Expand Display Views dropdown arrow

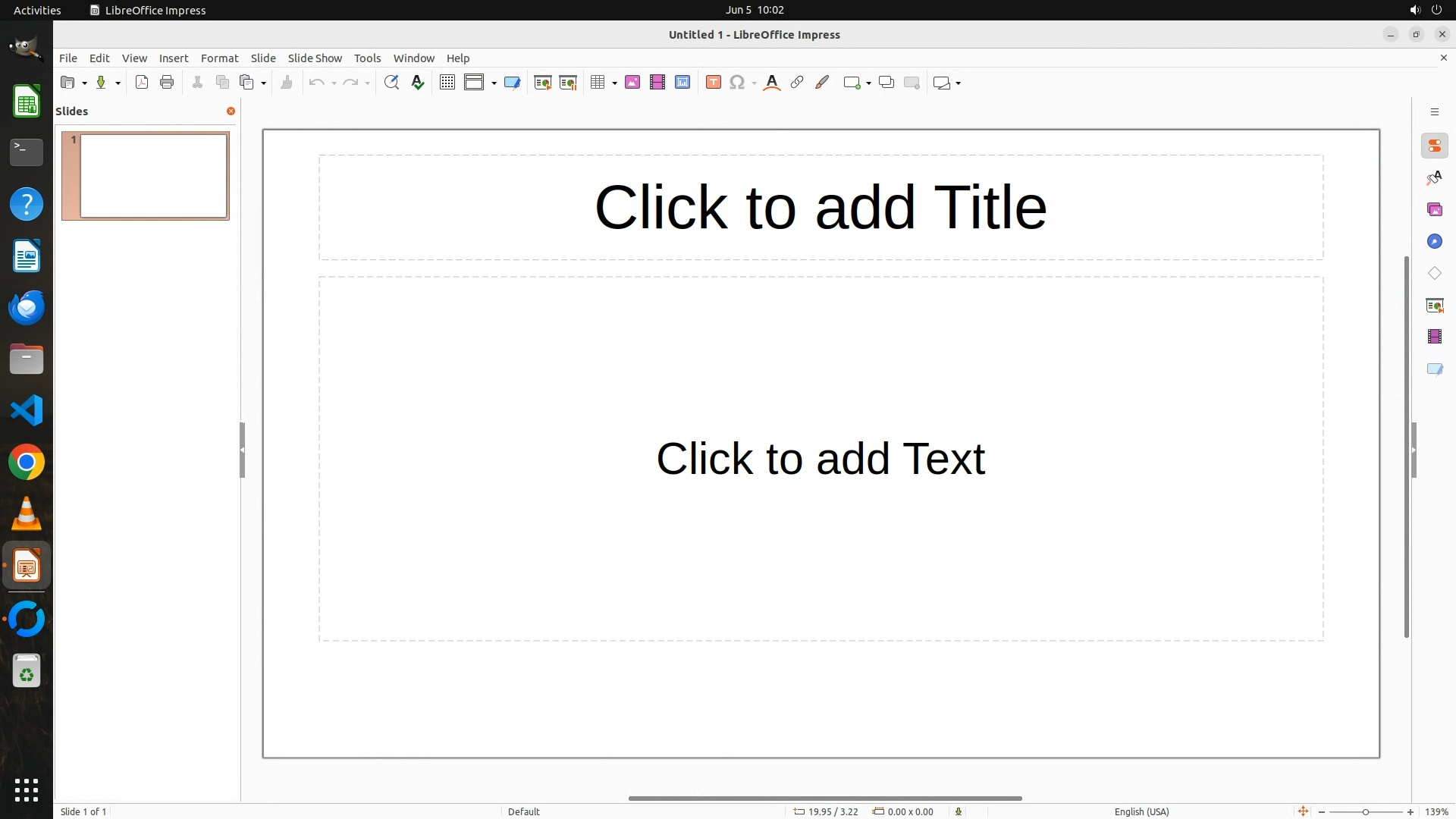(x=494, y=83)
